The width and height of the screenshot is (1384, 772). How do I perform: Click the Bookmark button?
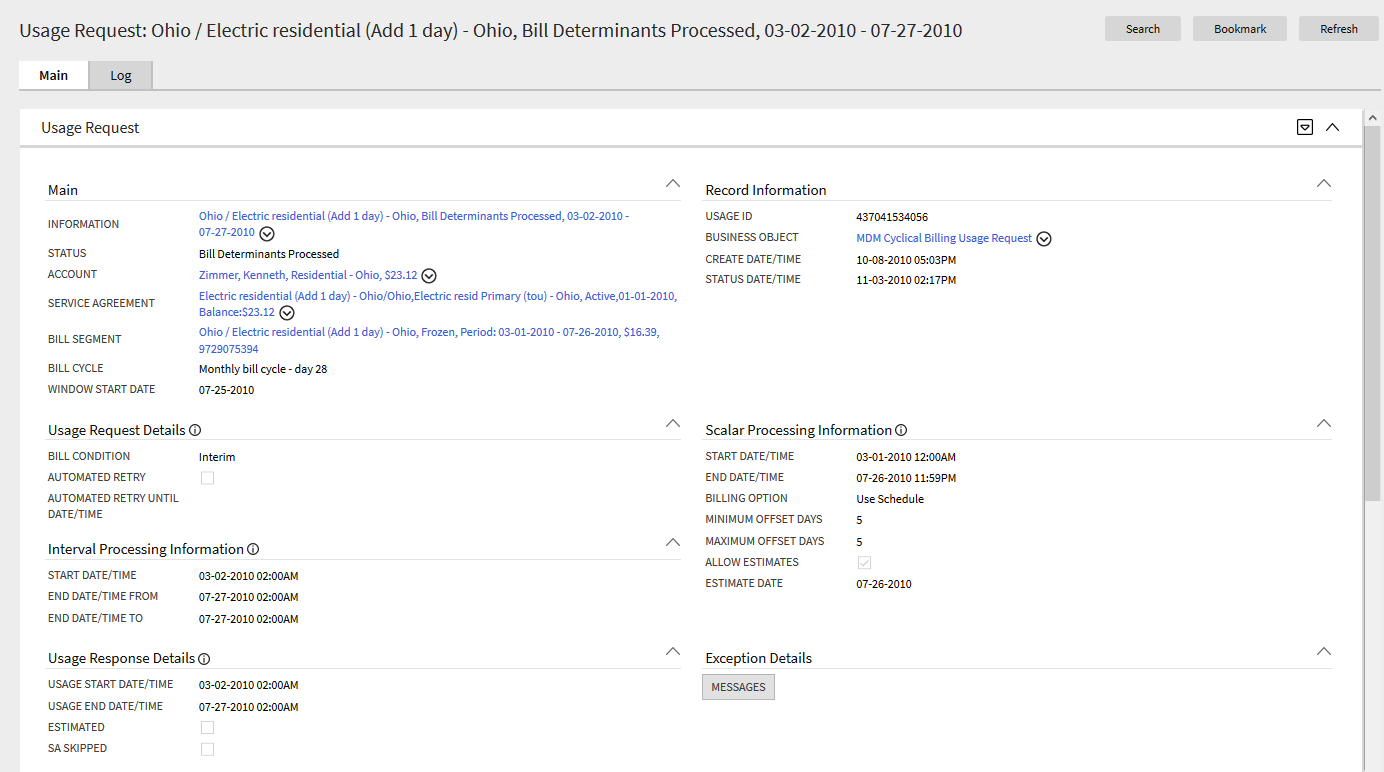(1239, 28)
